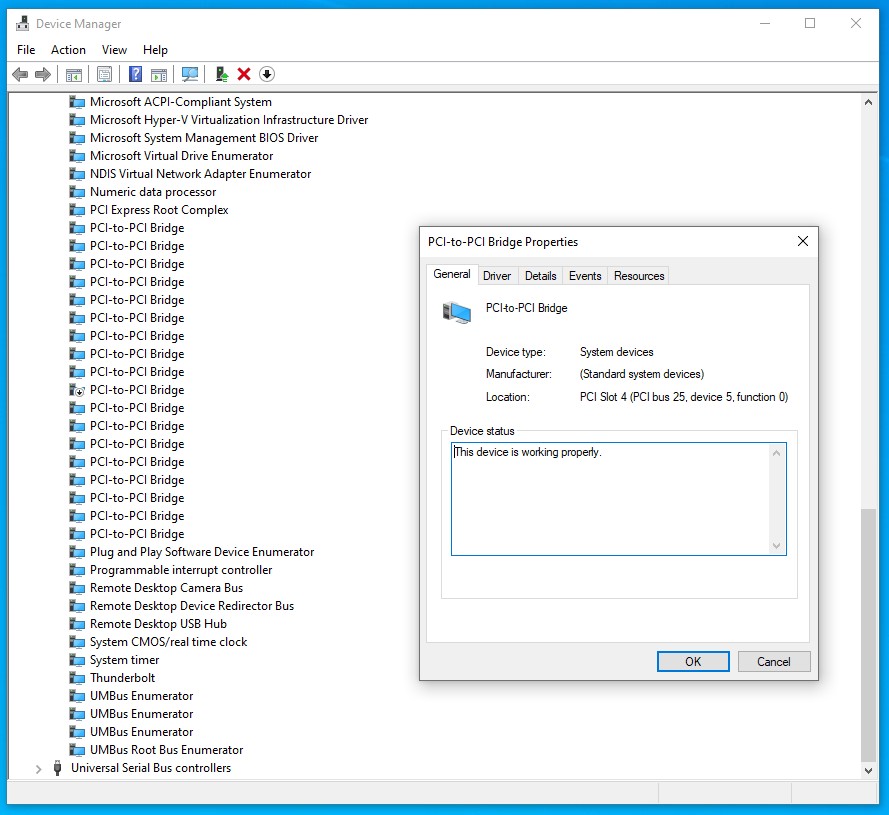Click the Back arrow in the toolbar

[20, 74]
